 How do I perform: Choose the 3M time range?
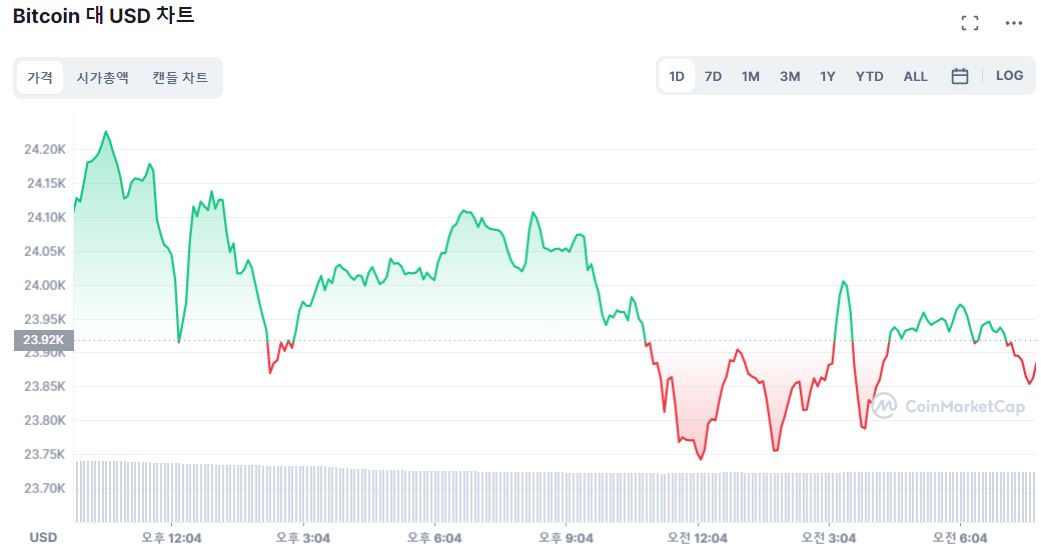790,76
